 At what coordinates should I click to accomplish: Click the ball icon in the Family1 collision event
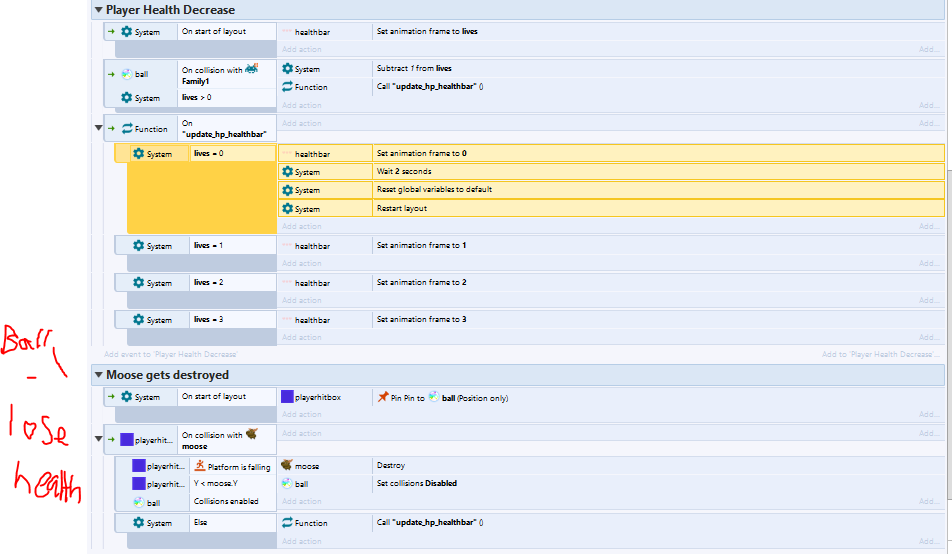(126, 74)
